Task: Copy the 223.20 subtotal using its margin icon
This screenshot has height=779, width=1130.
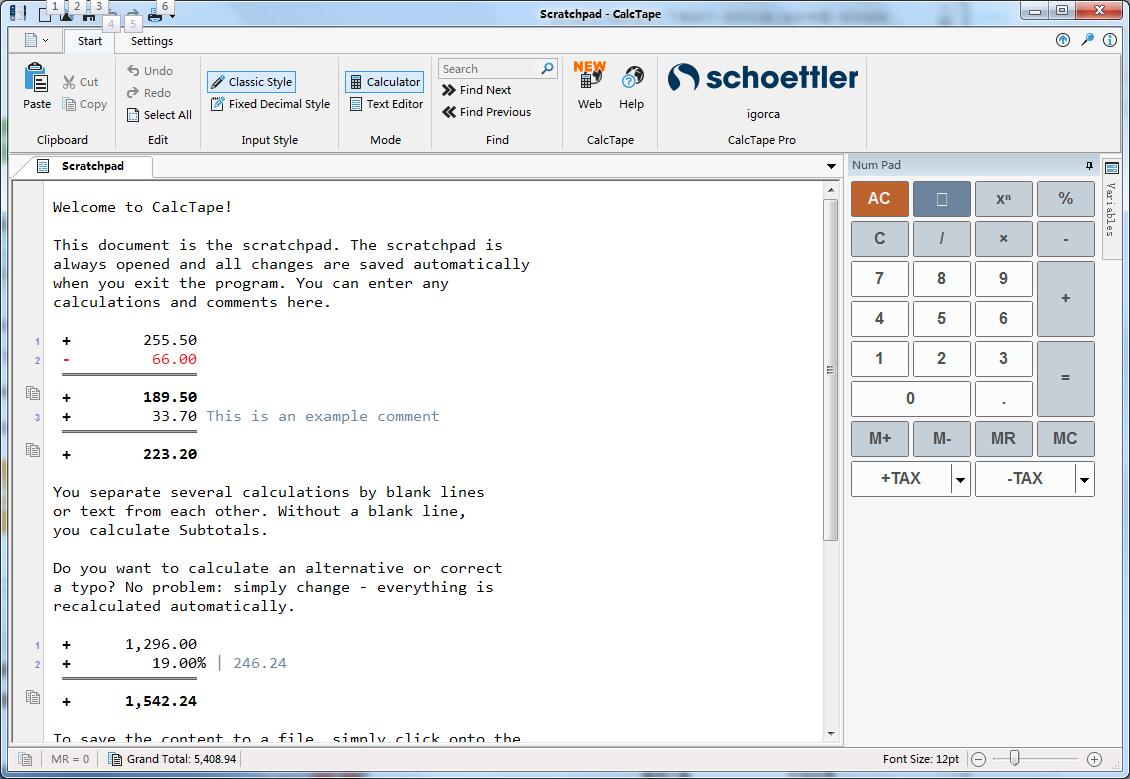Action: click(33, 449)
